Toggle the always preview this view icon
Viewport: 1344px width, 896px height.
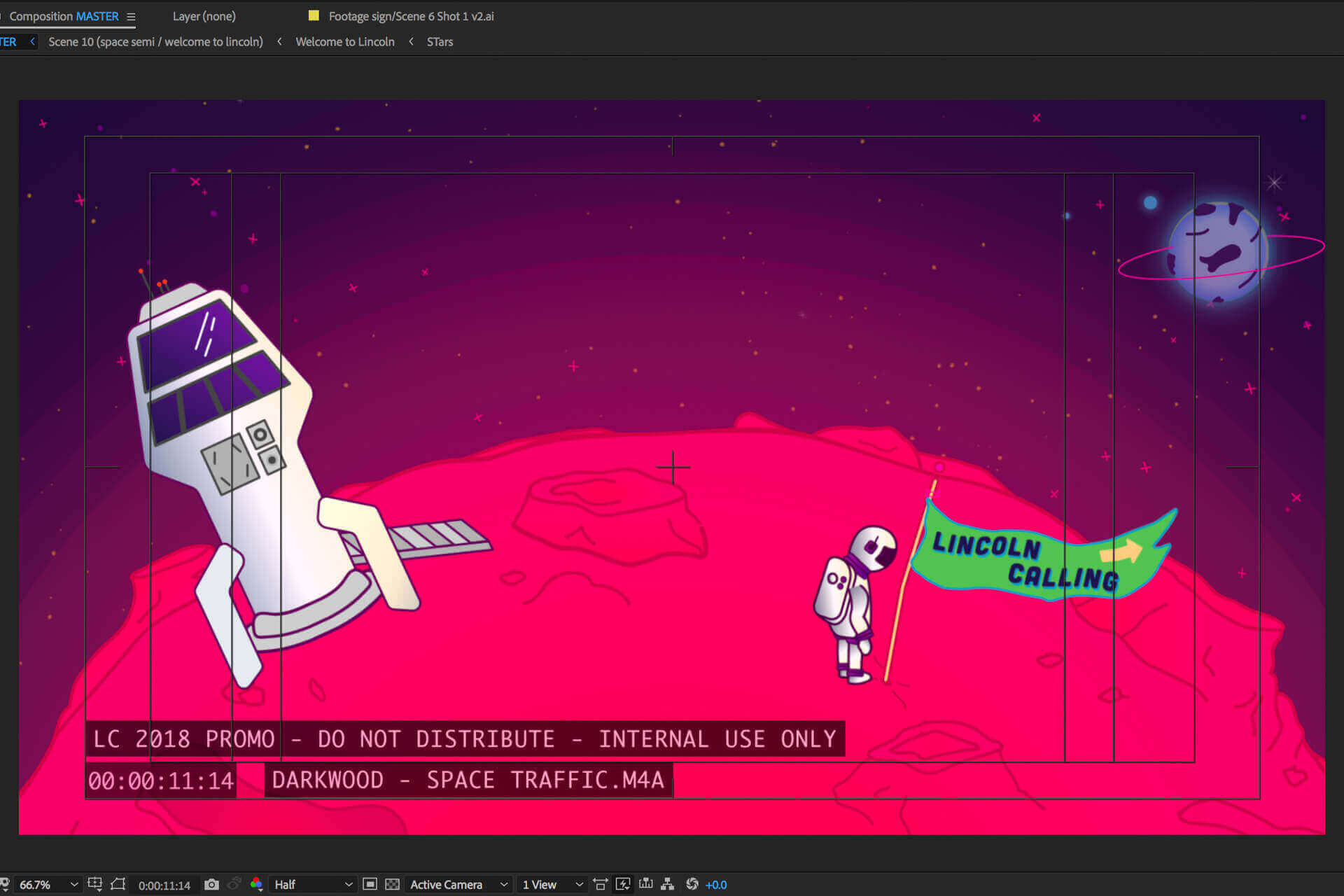tap(4, 885)
